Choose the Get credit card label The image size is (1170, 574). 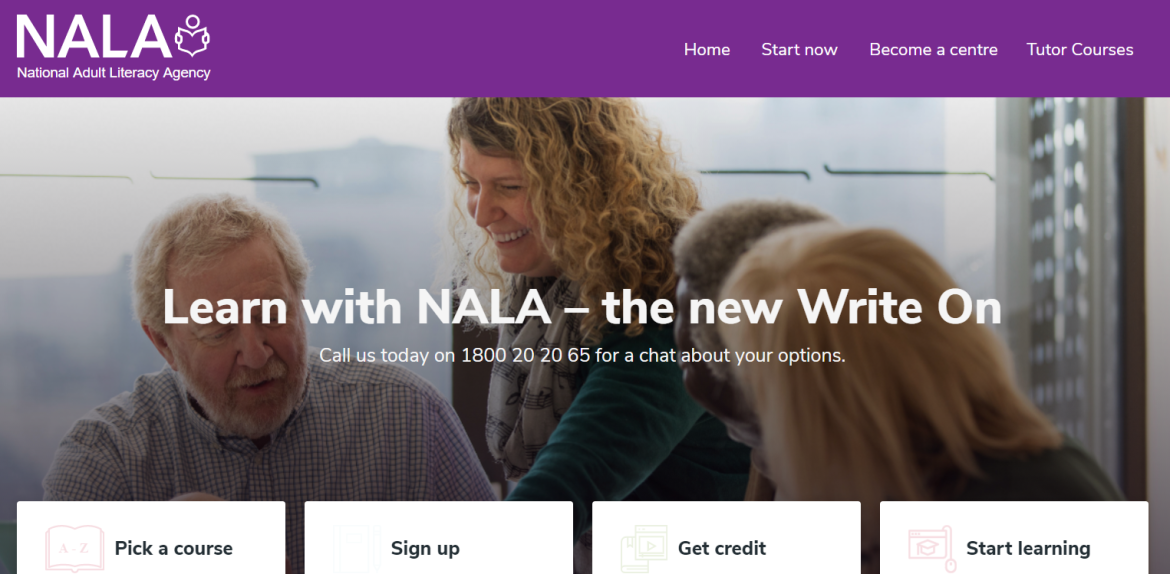[722, 549]
